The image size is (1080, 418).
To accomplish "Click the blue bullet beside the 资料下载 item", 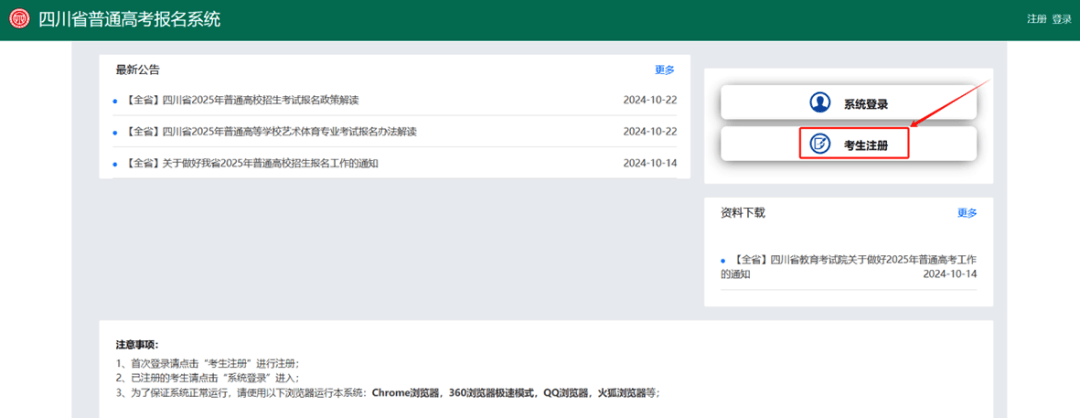I will (723, 260).
